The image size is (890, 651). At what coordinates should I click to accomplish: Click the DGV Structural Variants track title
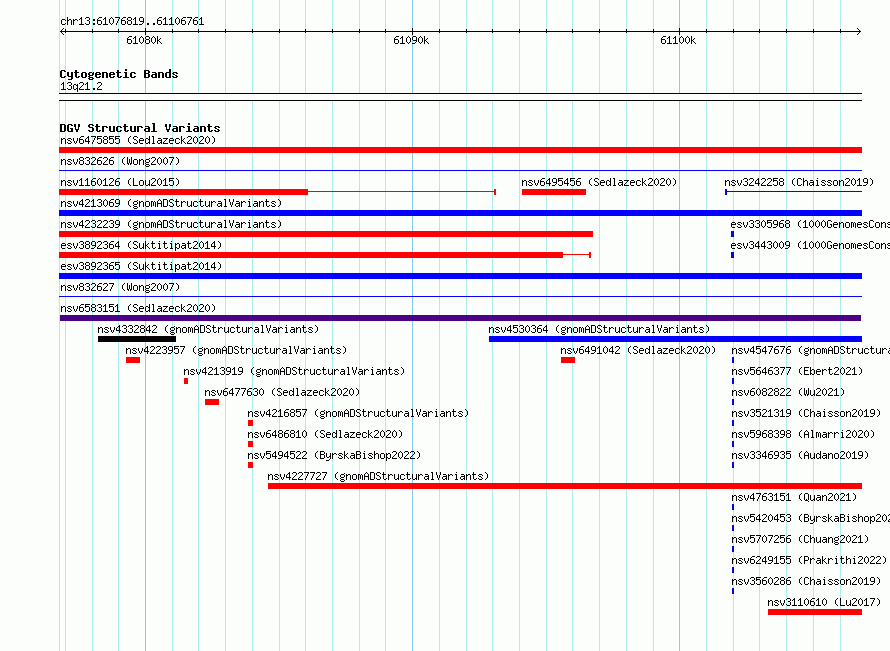pyautogui.click(x=140, y=128)
